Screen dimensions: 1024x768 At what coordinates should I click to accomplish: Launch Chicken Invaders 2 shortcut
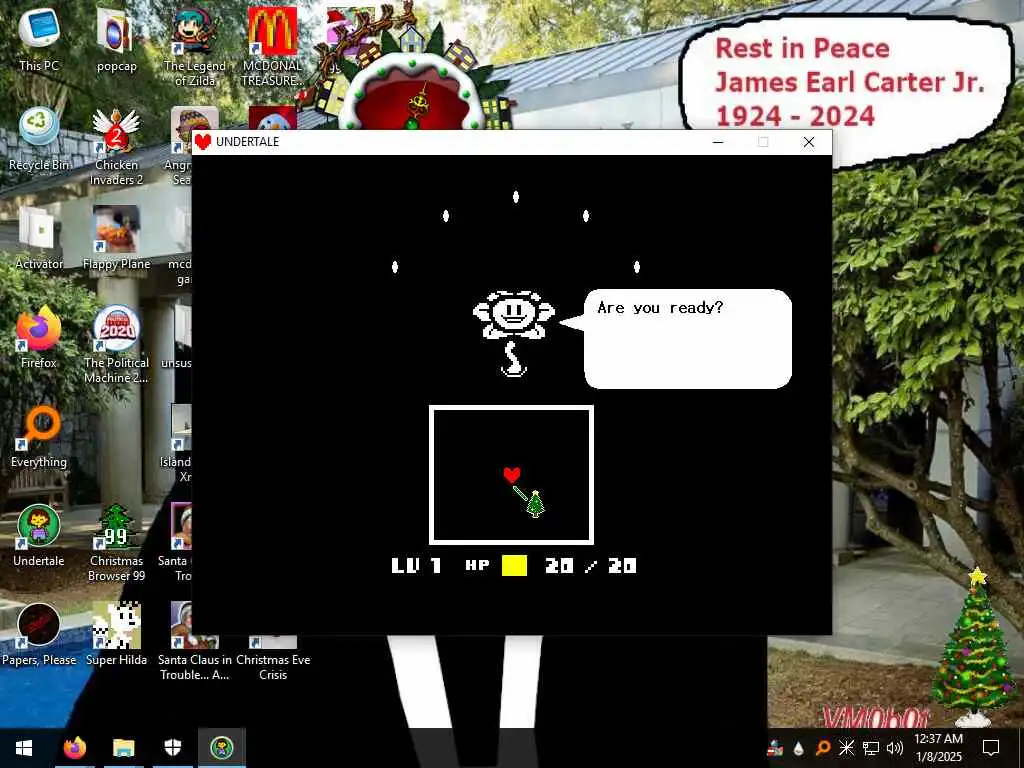coord(116,146)
